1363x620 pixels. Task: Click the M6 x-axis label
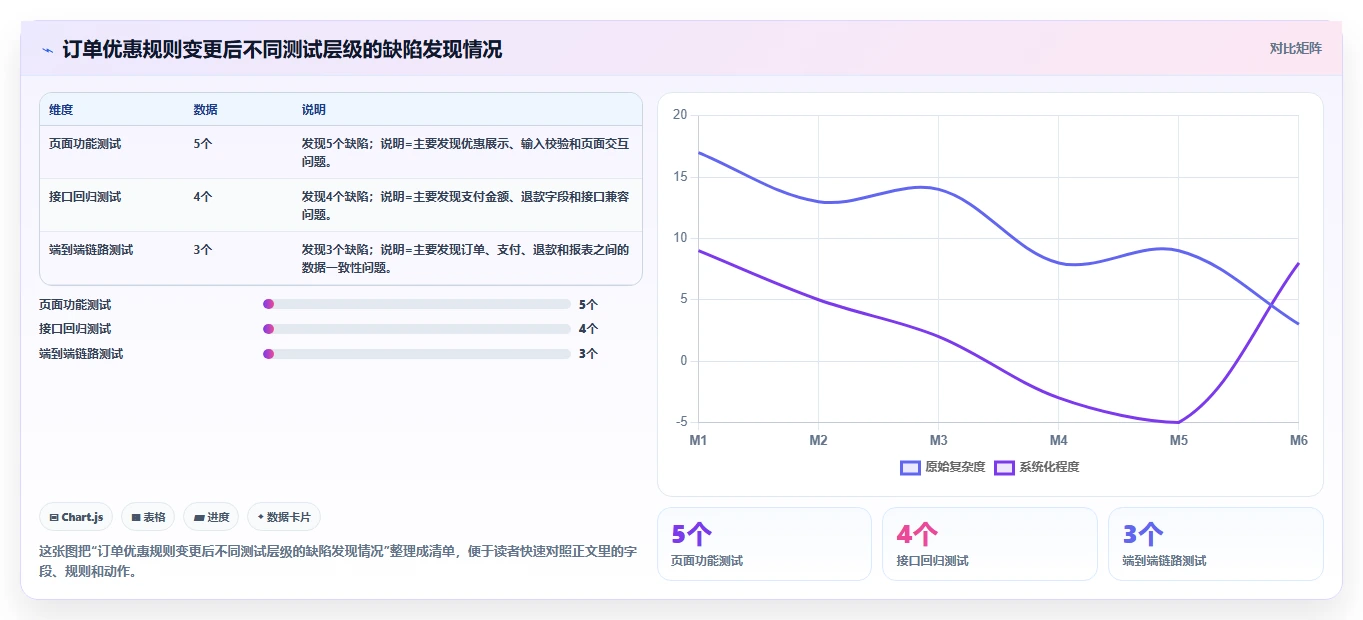click(x=1298, y=441)
